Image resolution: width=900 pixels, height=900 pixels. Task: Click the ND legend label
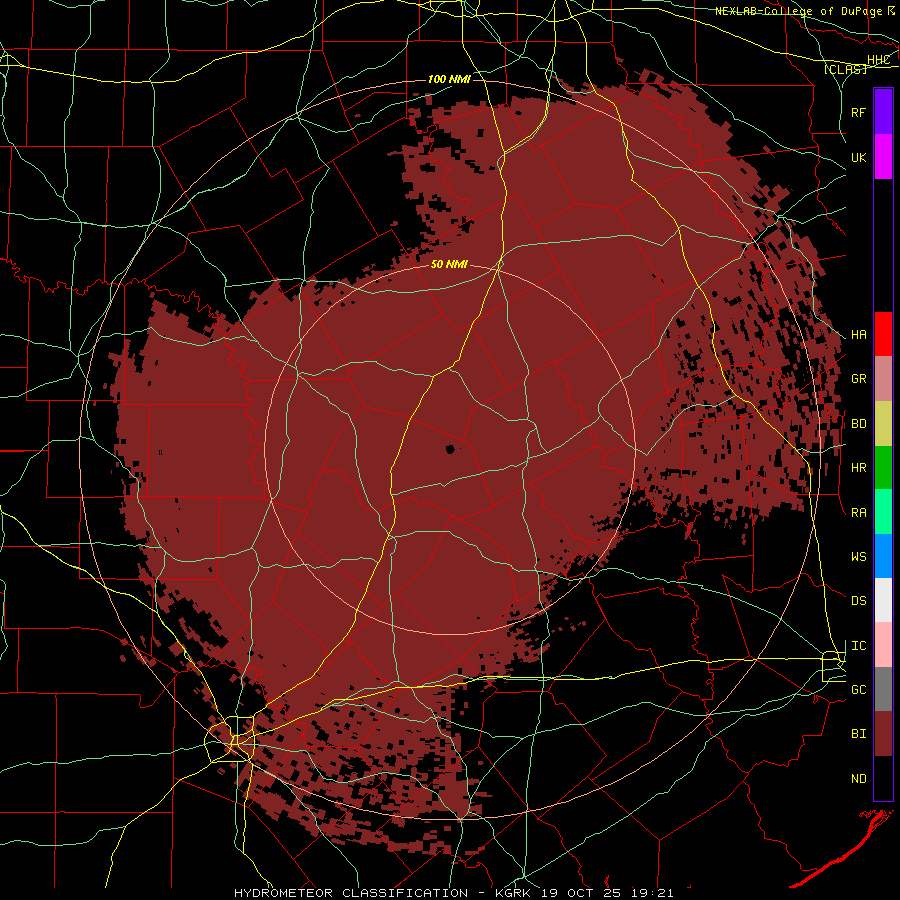[x=858, y=779]
